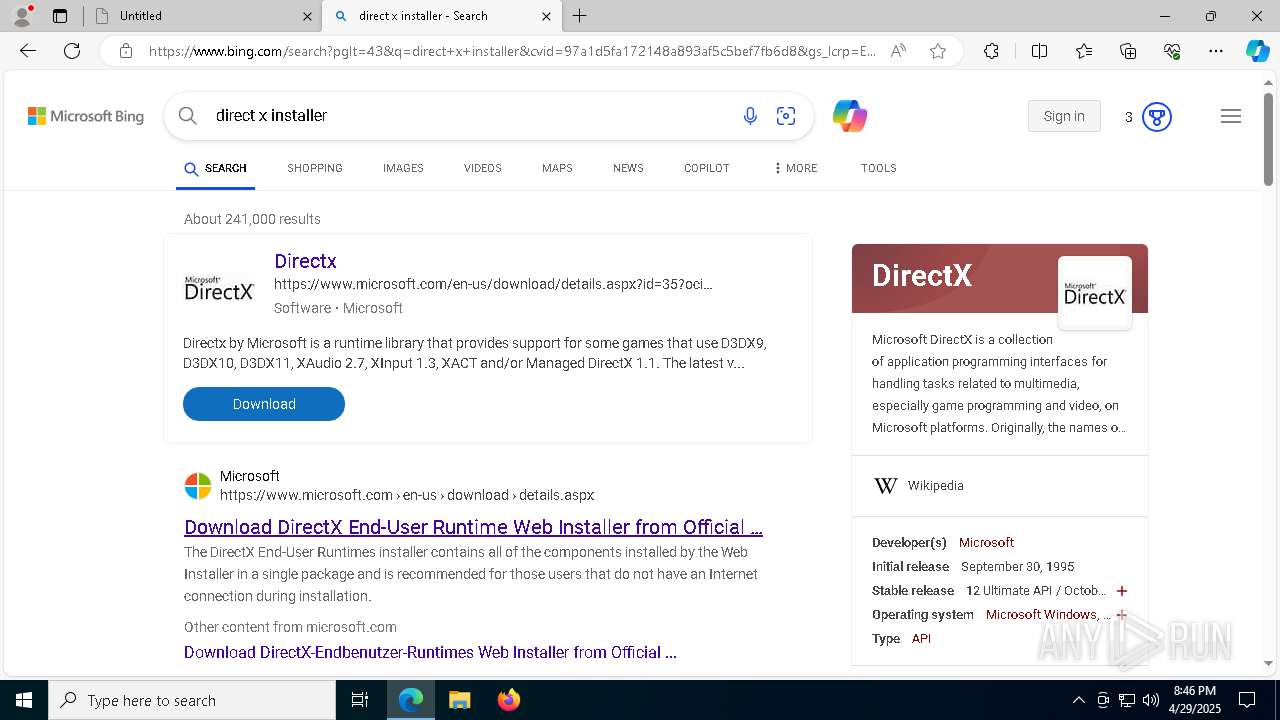Viewport: 1280px width, 720px height.
Task: Click the Sign in button
Action: tap(1064, 116)
